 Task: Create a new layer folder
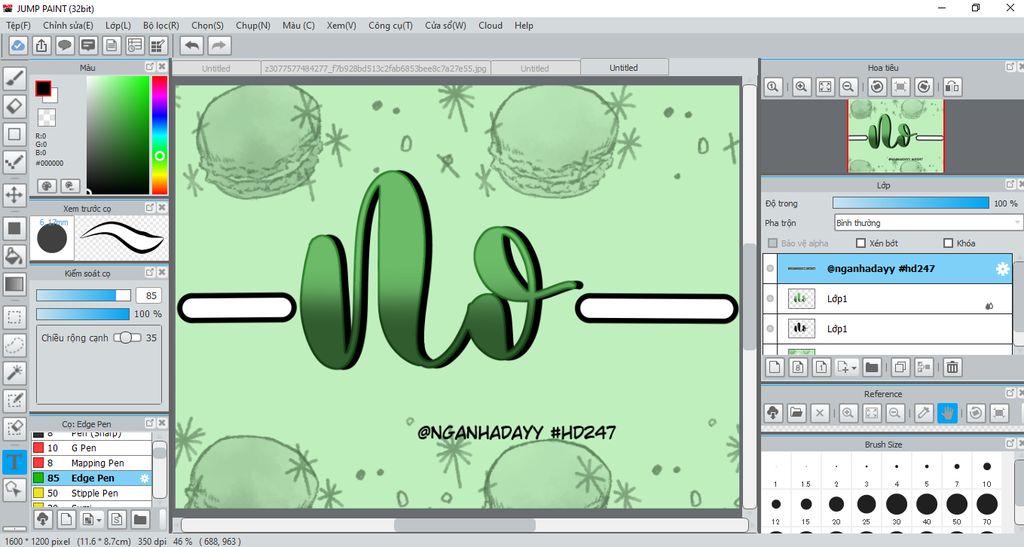click(872, 367)
